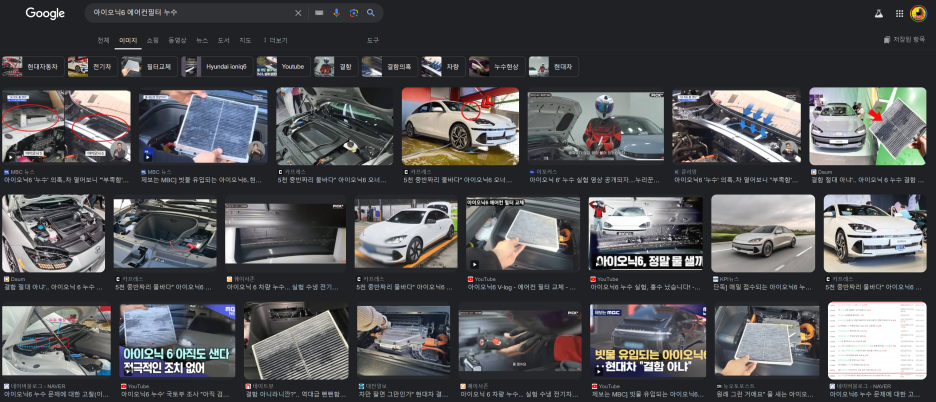
Task: Open thumbnail captioned 아이오닉 6 아직도 샌다
Action: pos(177,342)
